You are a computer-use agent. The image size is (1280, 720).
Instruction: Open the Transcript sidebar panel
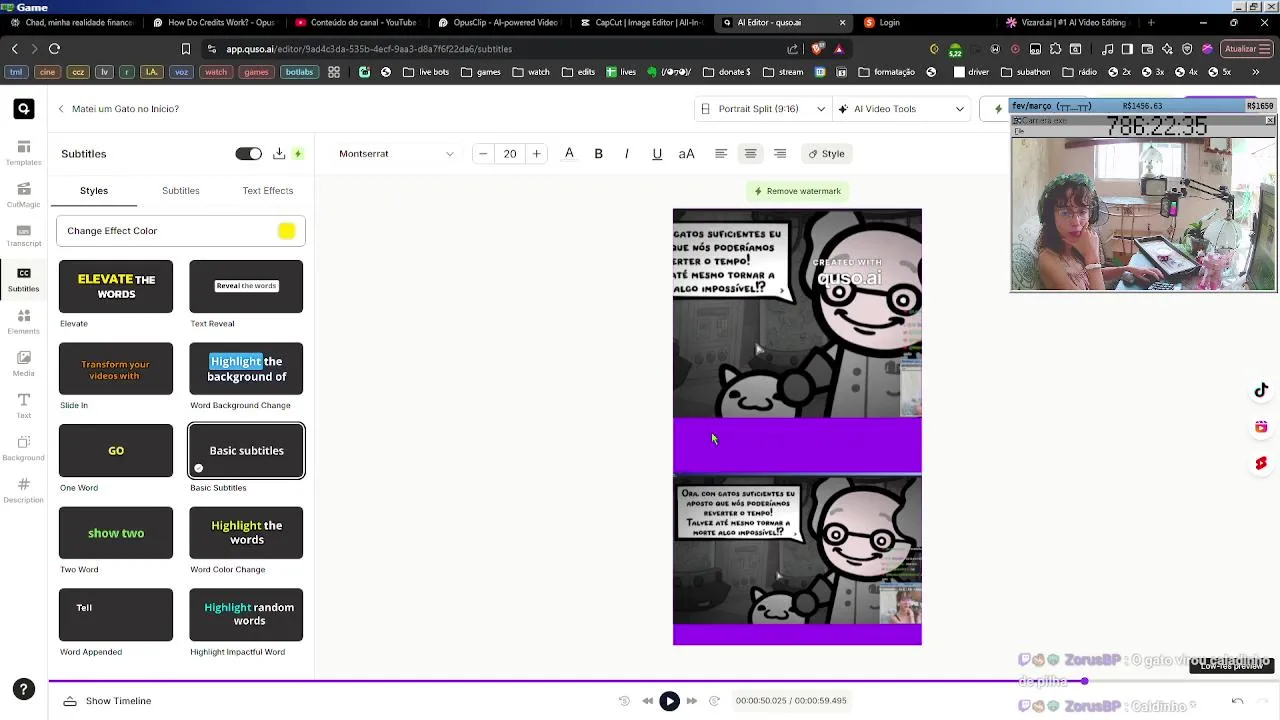[23, 235]
